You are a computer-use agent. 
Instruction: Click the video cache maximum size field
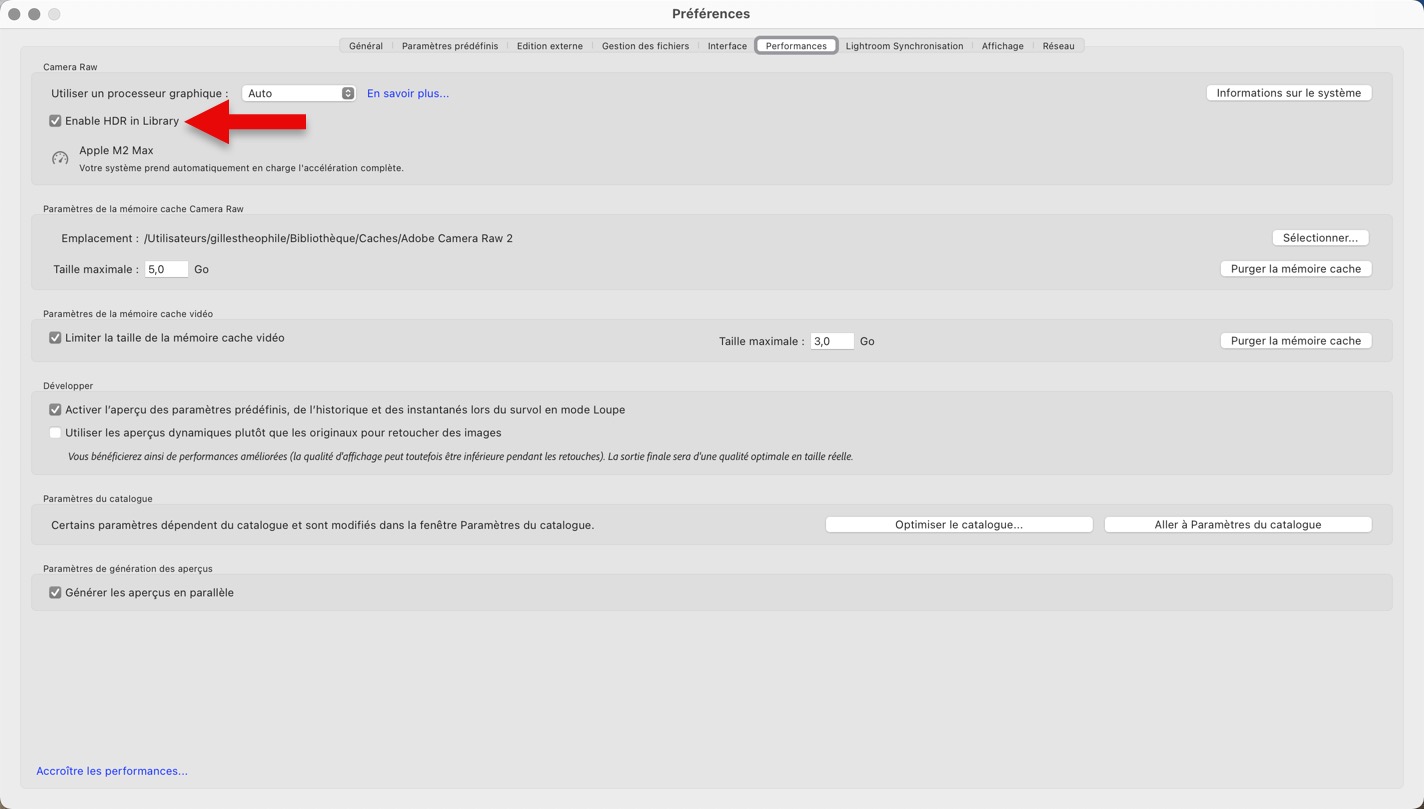point(832,341)
